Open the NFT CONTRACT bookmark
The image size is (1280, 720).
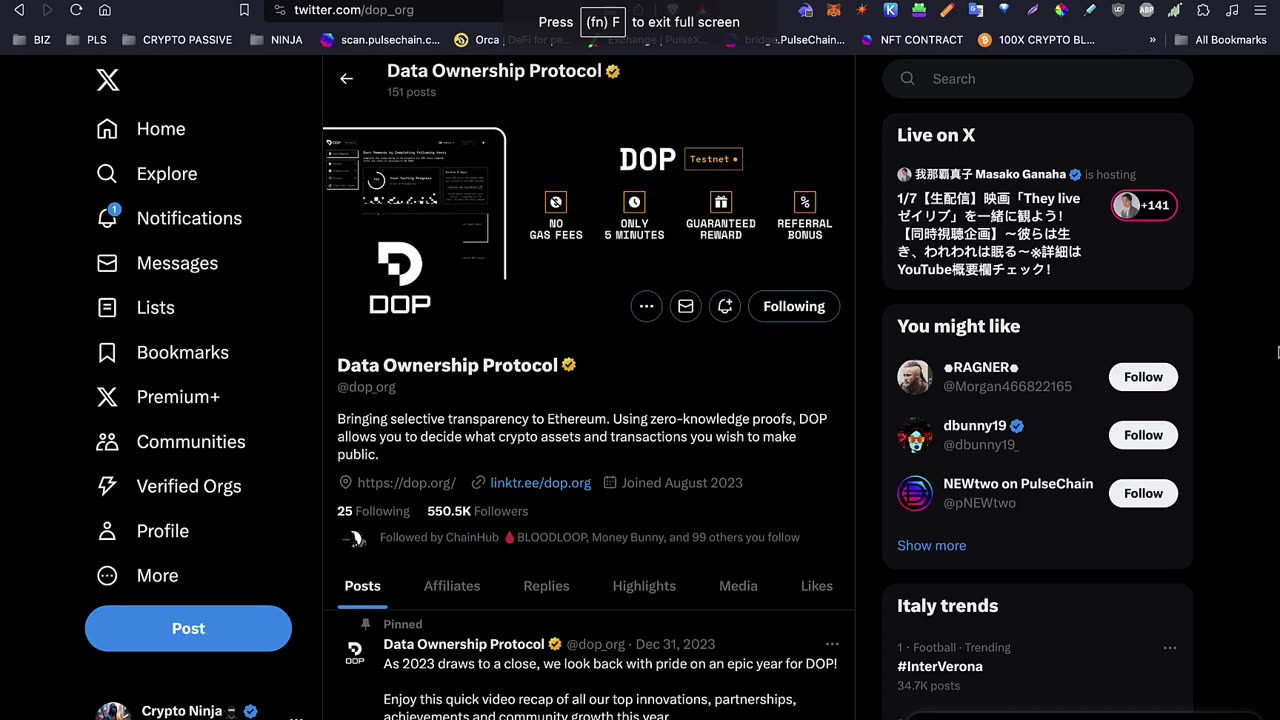(x=912, y=40)
